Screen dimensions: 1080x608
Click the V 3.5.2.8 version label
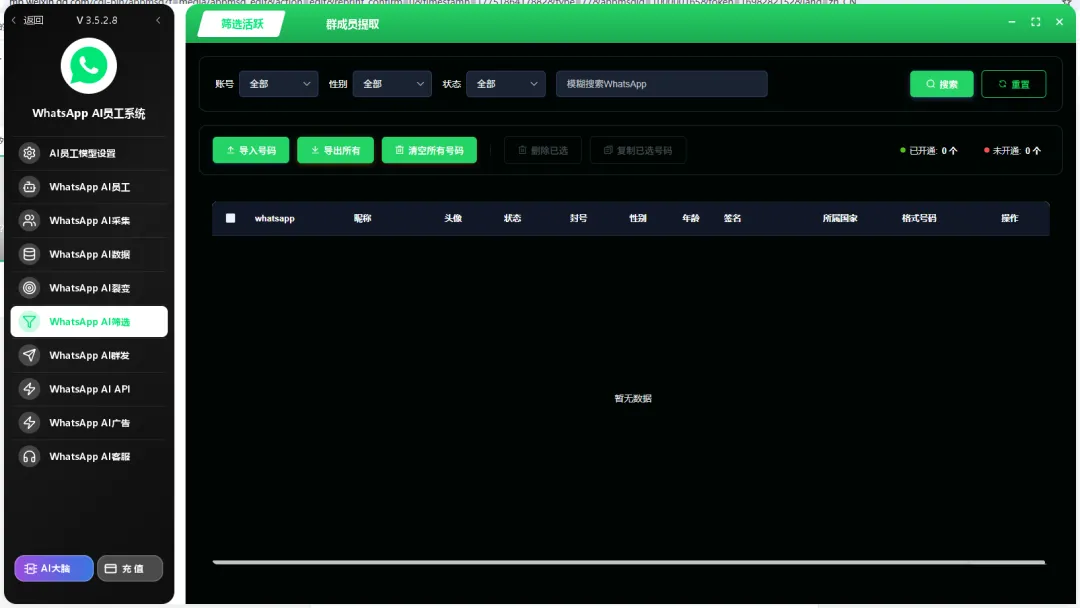[96, 20]
